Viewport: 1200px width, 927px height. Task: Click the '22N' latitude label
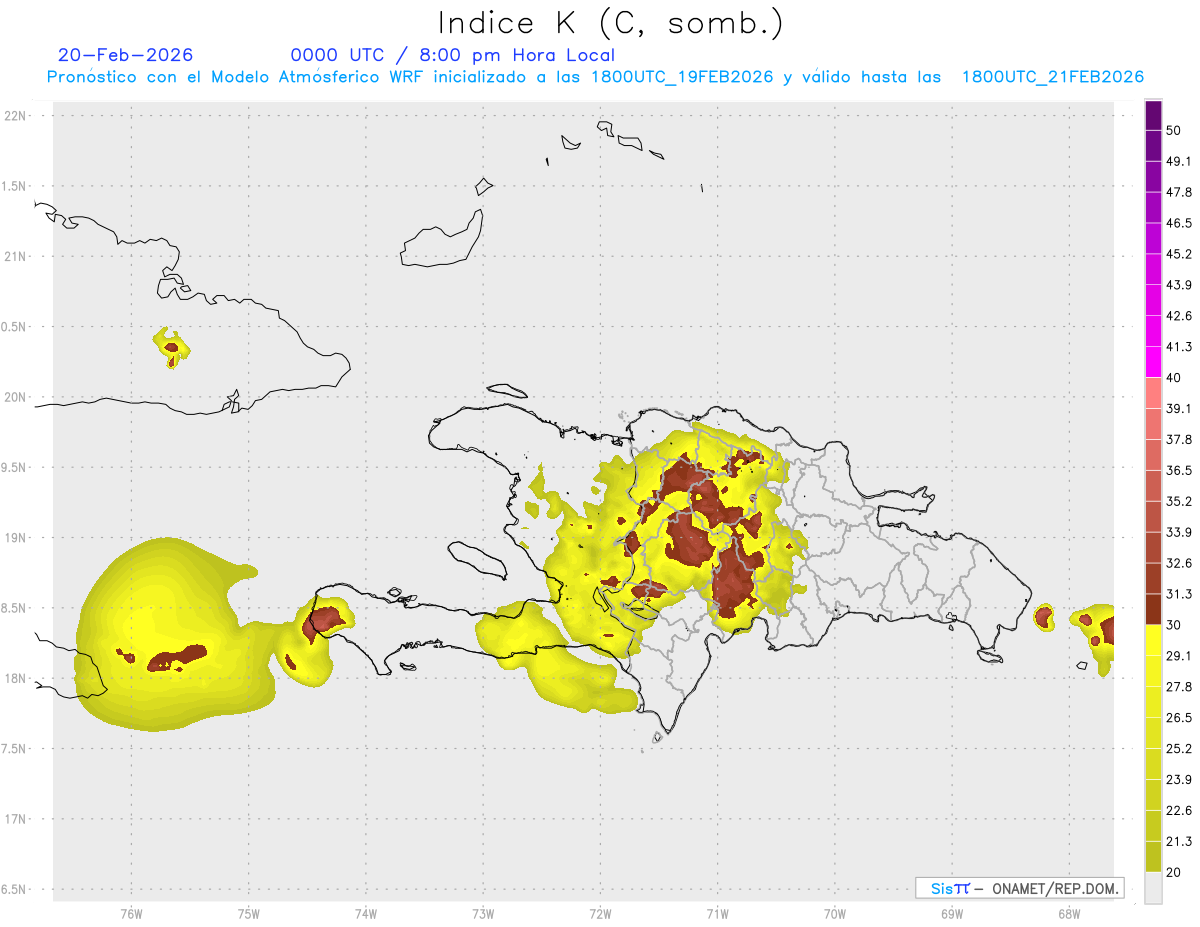tap(15, 115)
